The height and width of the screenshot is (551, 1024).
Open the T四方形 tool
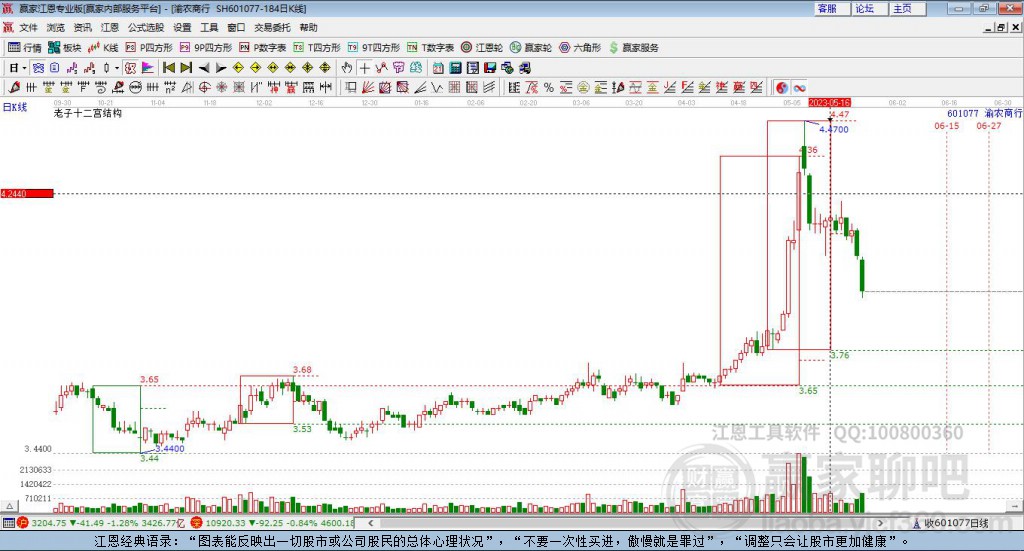click(317, 48)
